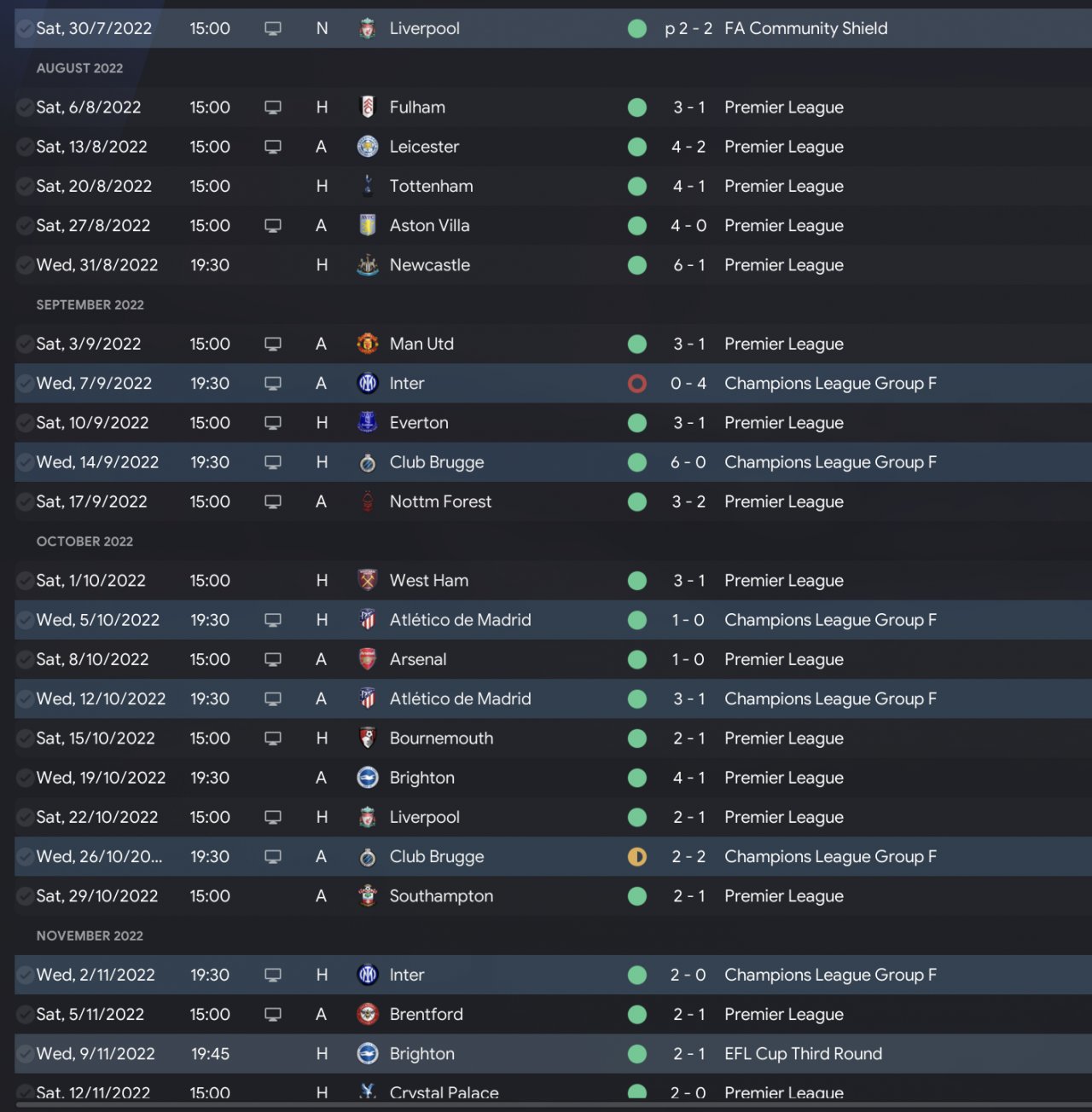Click the TV icon on the Nottm Forest fixture
Viewport: 1092px width, 1112px height.
tap(273, 501)
